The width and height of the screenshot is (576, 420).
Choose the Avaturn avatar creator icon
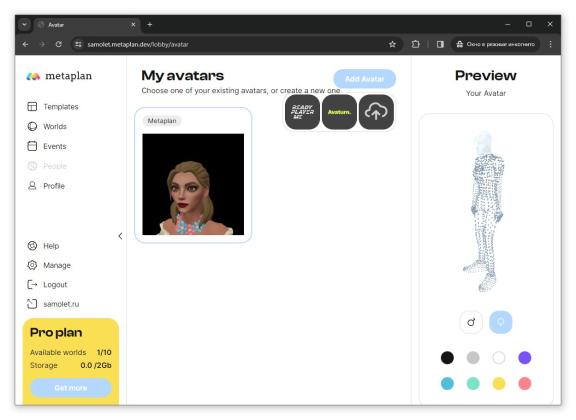[x=339, y=112]
